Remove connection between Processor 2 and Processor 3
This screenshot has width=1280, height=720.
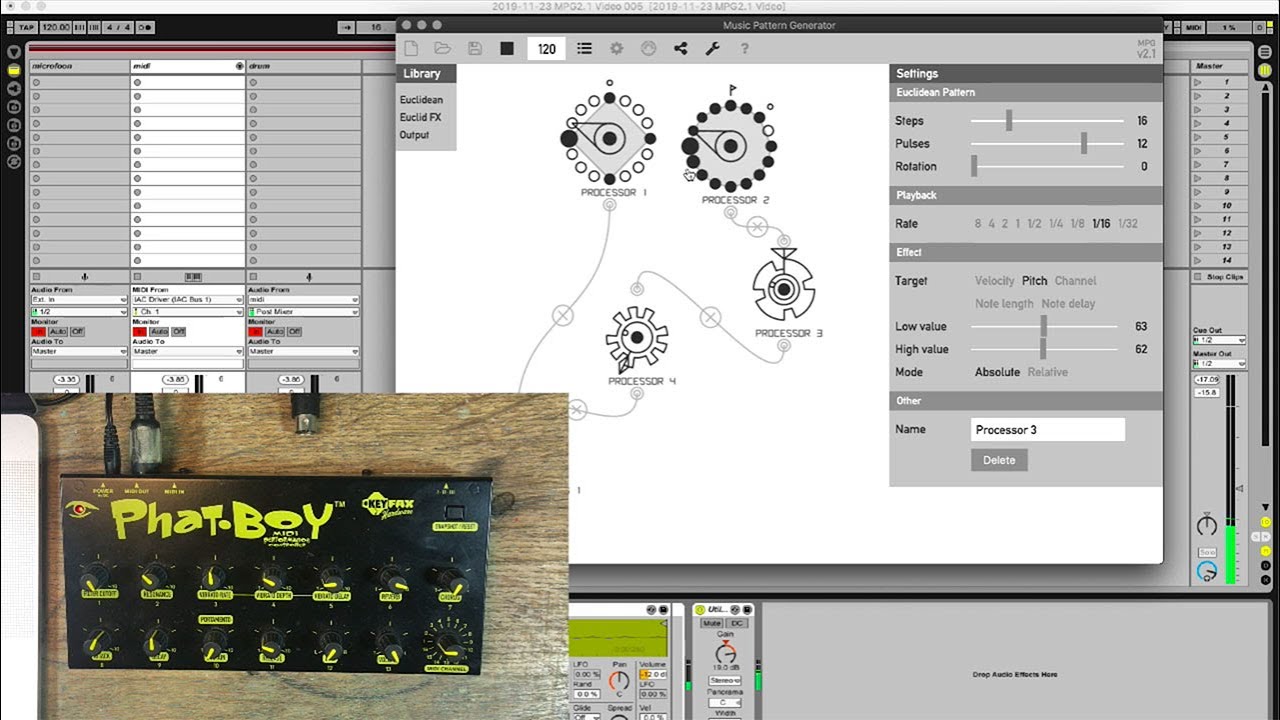pyautogui.click(x=757, y=227)
